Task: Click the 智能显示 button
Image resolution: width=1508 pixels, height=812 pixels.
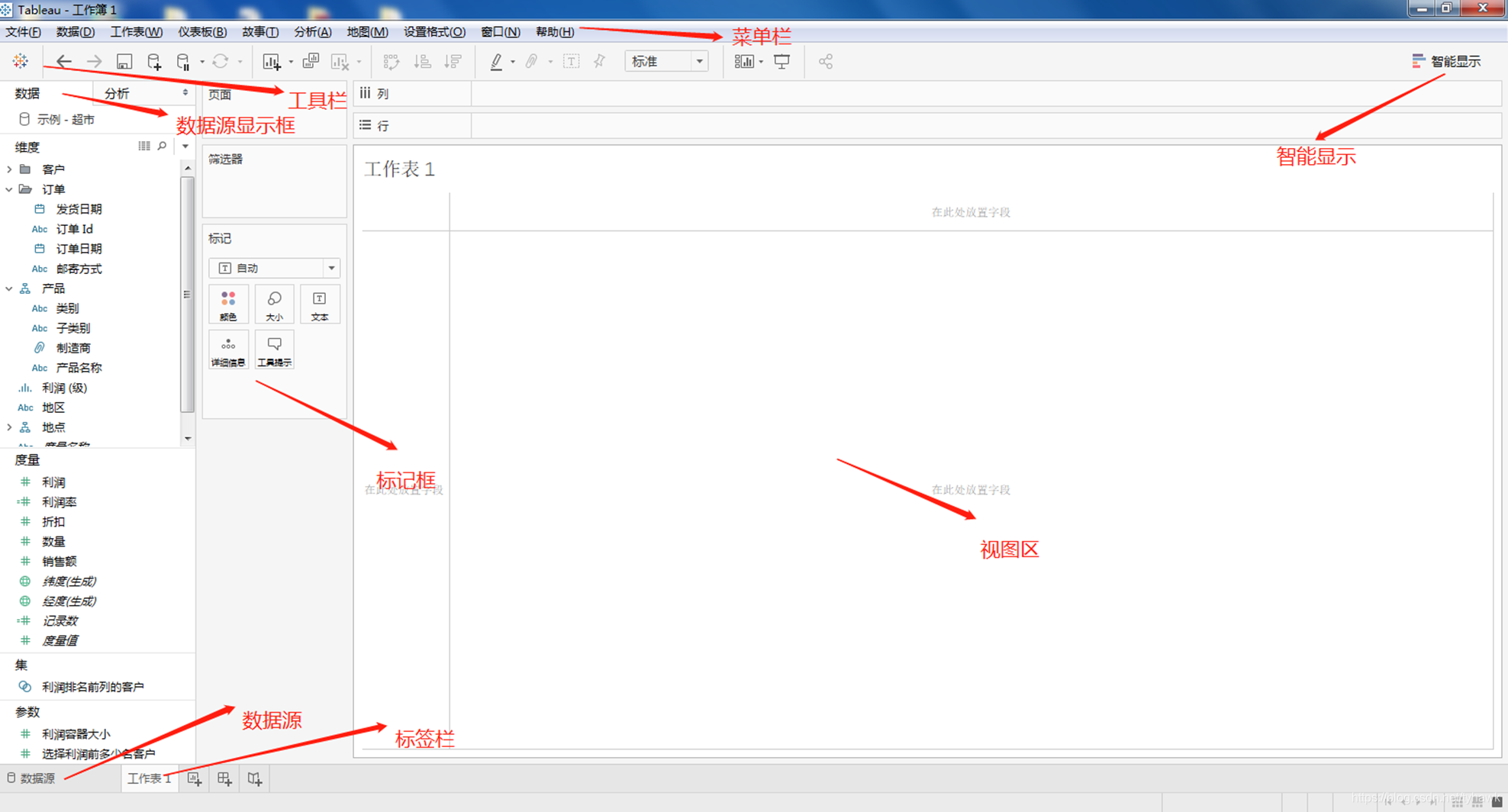Action: coord(1446,61)
